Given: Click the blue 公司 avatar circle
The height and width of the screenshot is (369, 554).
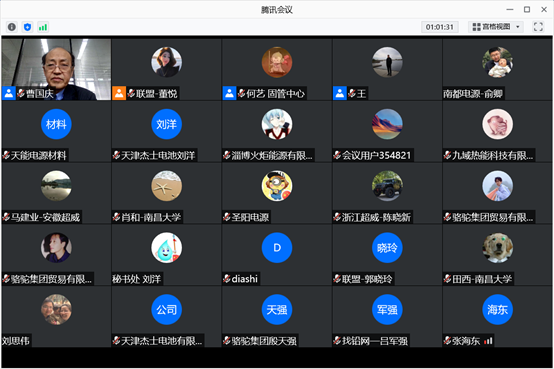Looking at the screenshot, I should 166,310.
